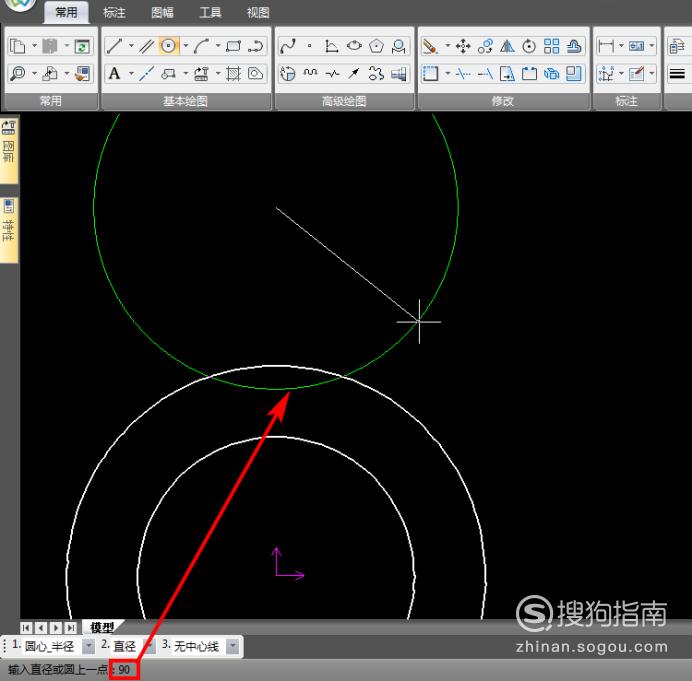The width and height of the screenshot is (692, 681).
Task: Click the lineweight (three lines) icon
Action: click(x=677, y=73)
